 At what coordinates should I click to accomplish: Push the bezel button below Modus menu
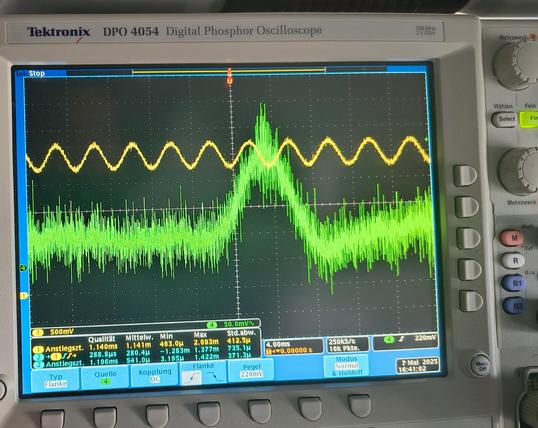(359, 405)
